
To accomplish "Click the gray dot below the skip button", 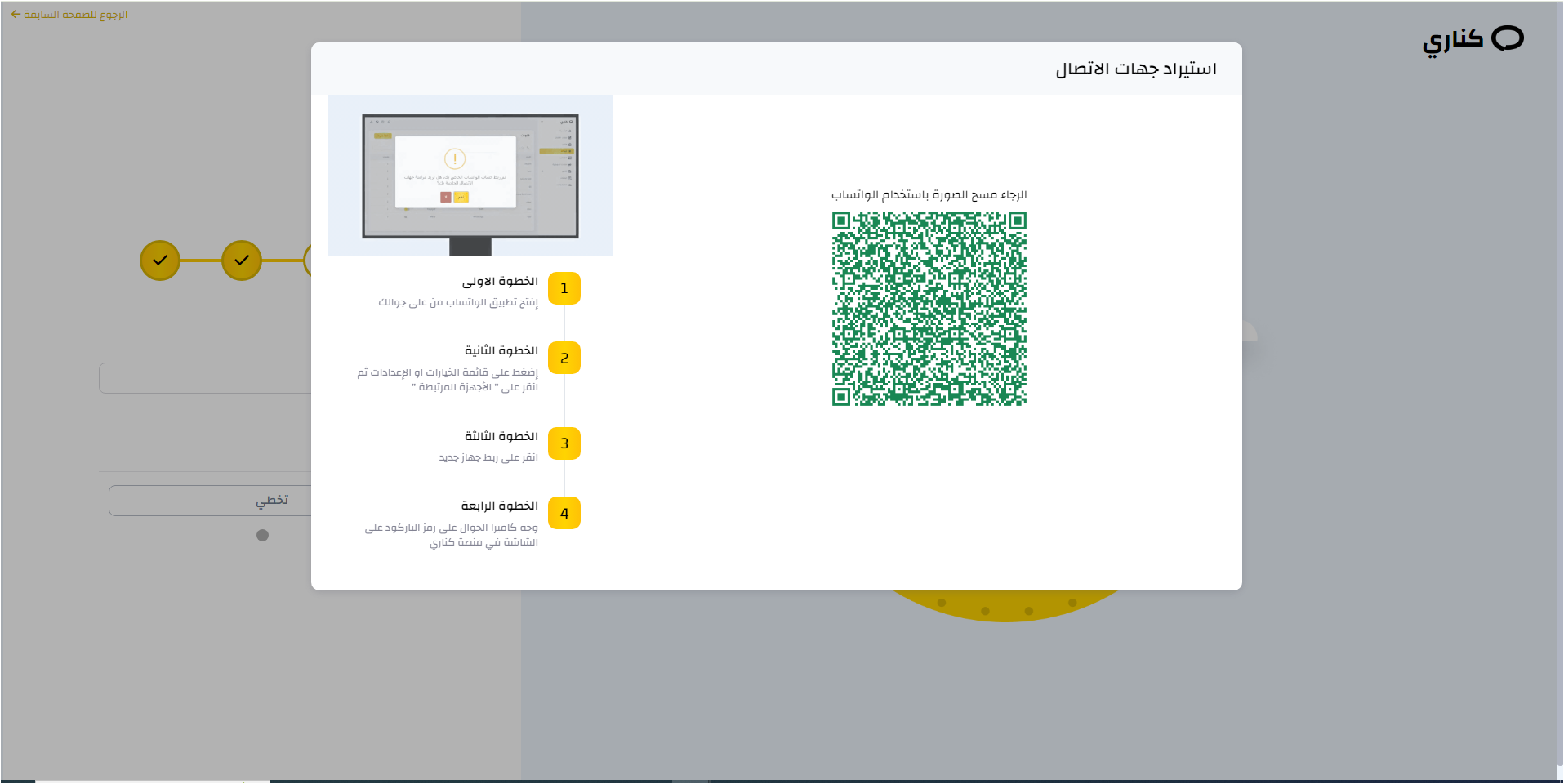I will 262,536.
